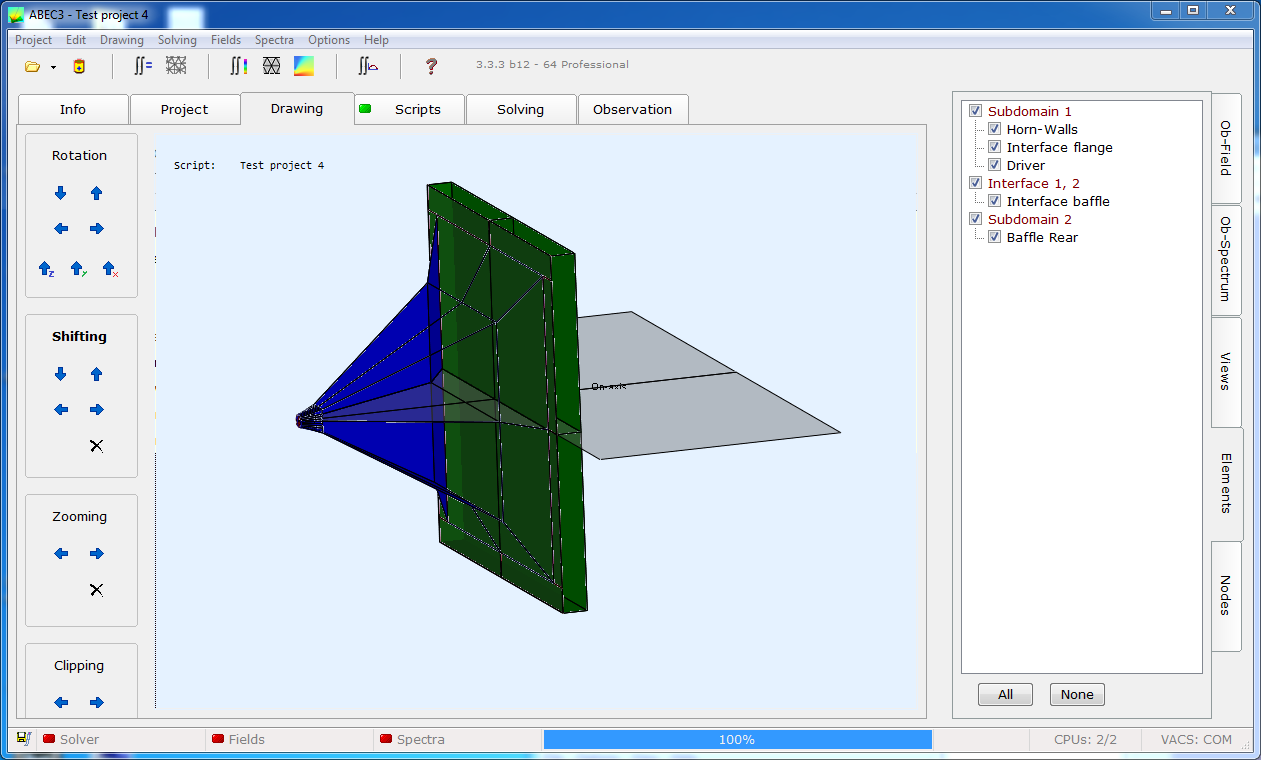Toggle Interface 1, 2 checkbox

coord(976,183)
